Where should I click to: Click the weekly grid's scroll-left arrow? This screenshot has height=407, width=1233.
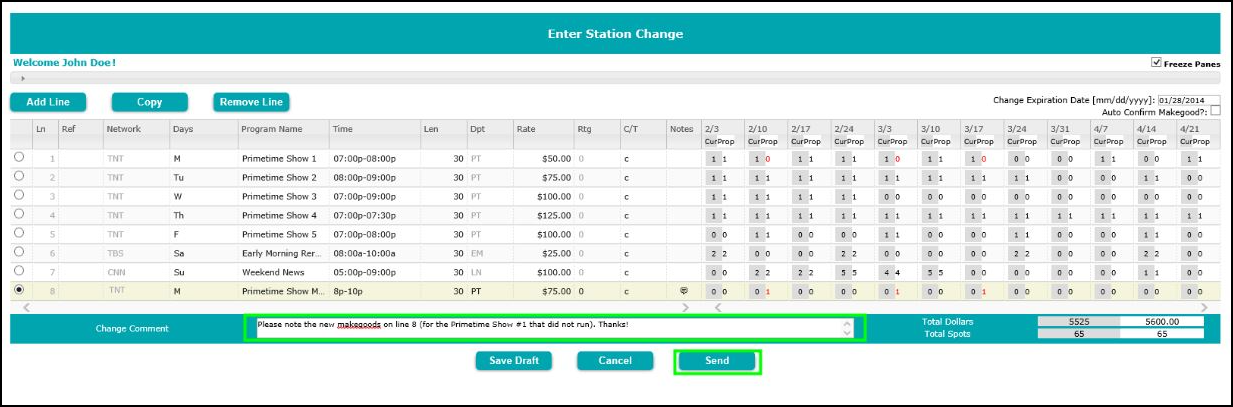click(716, 307)
